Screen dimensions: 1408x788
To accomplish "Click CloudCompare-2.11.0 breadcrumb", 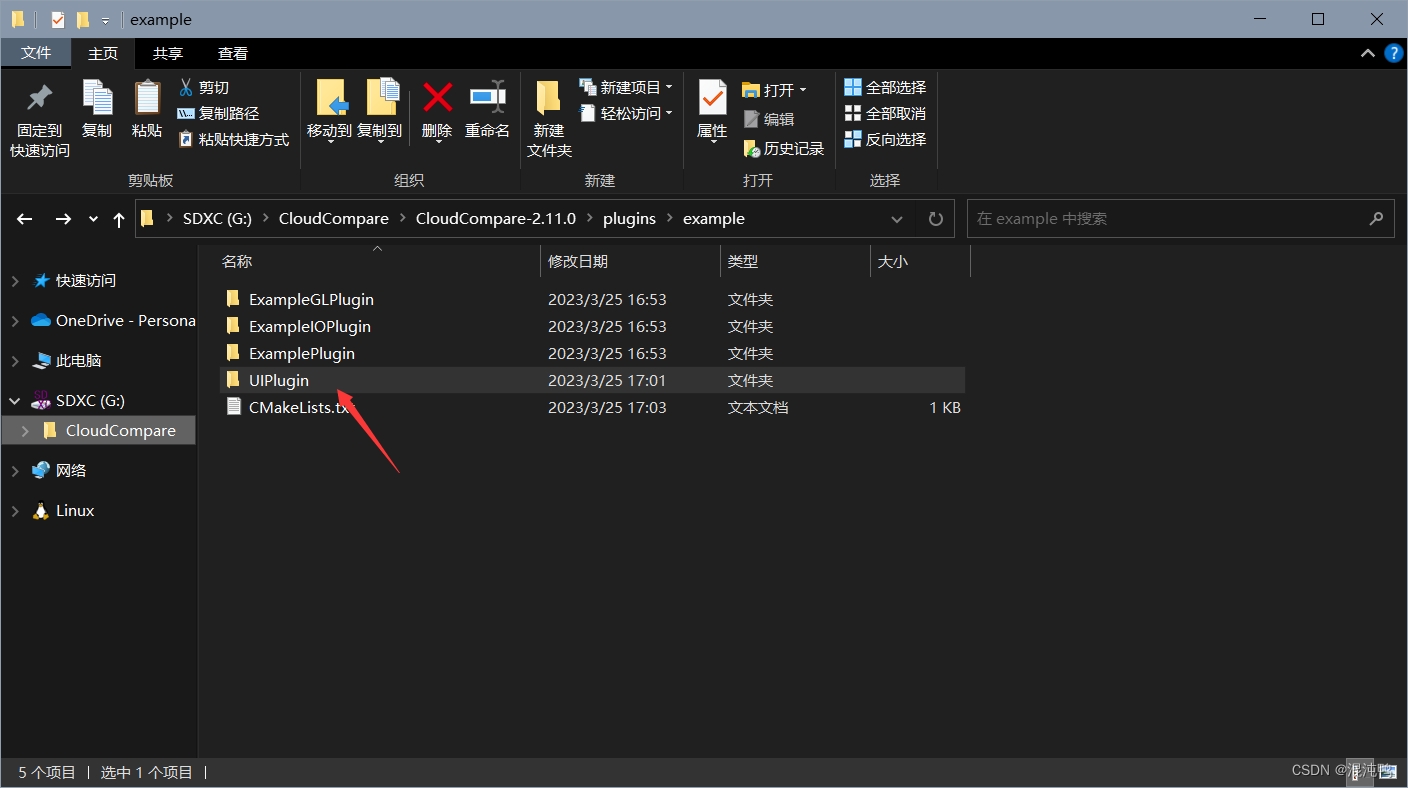I will (496, 218).
